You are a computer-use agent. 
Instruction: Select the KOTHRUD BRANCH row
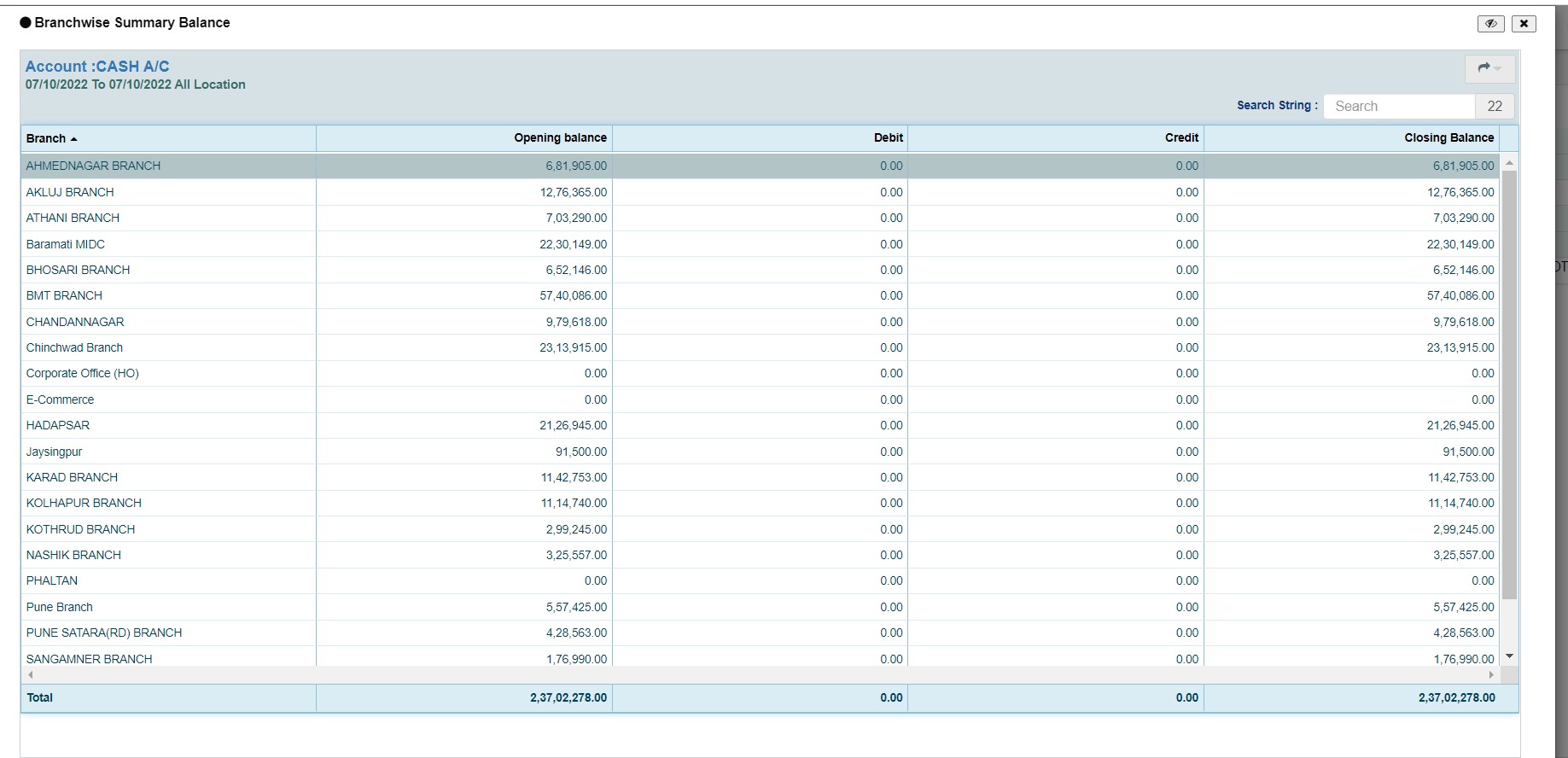(x=761, y=529)
